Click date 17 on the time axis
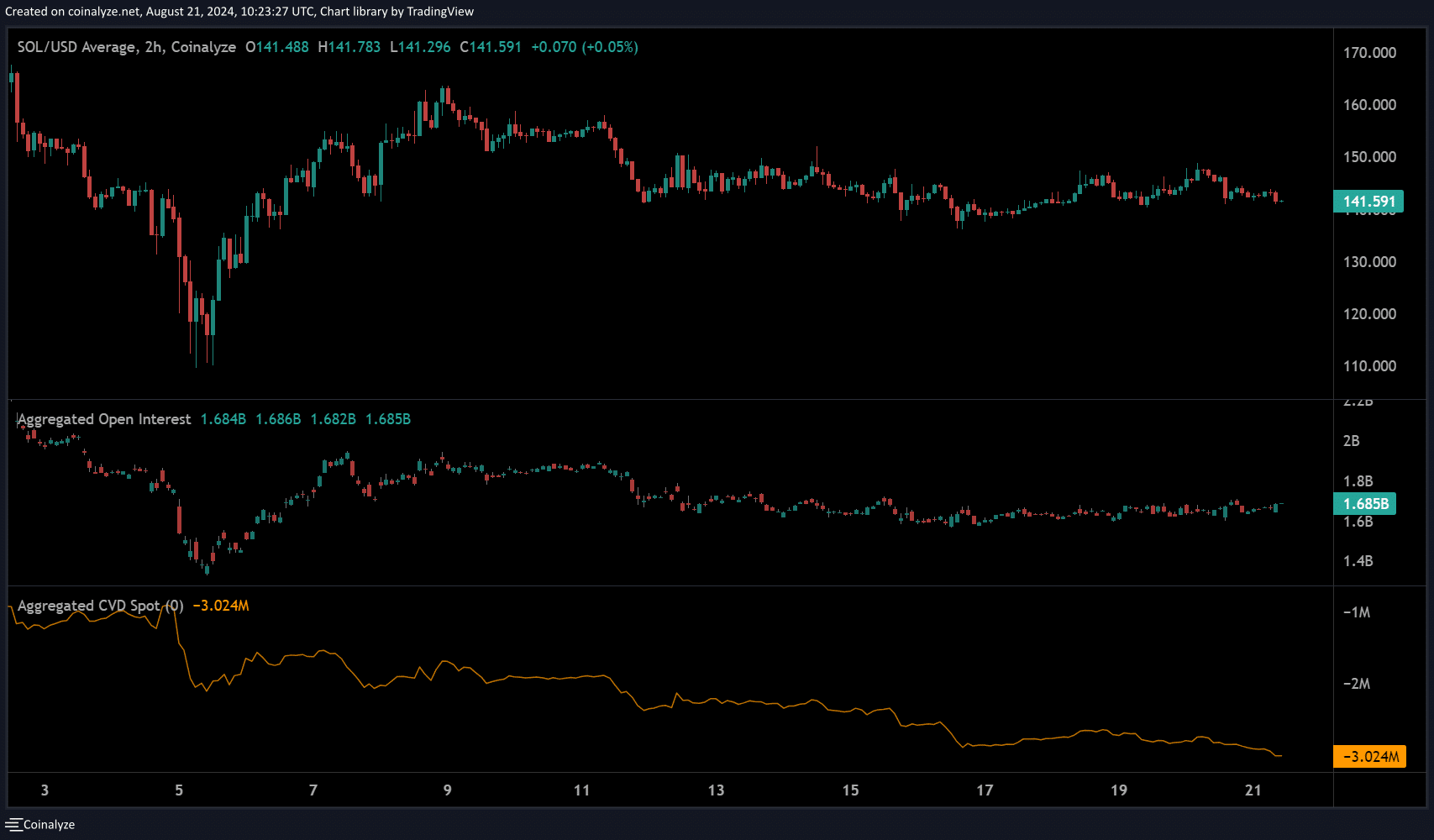 pos(985,790)
